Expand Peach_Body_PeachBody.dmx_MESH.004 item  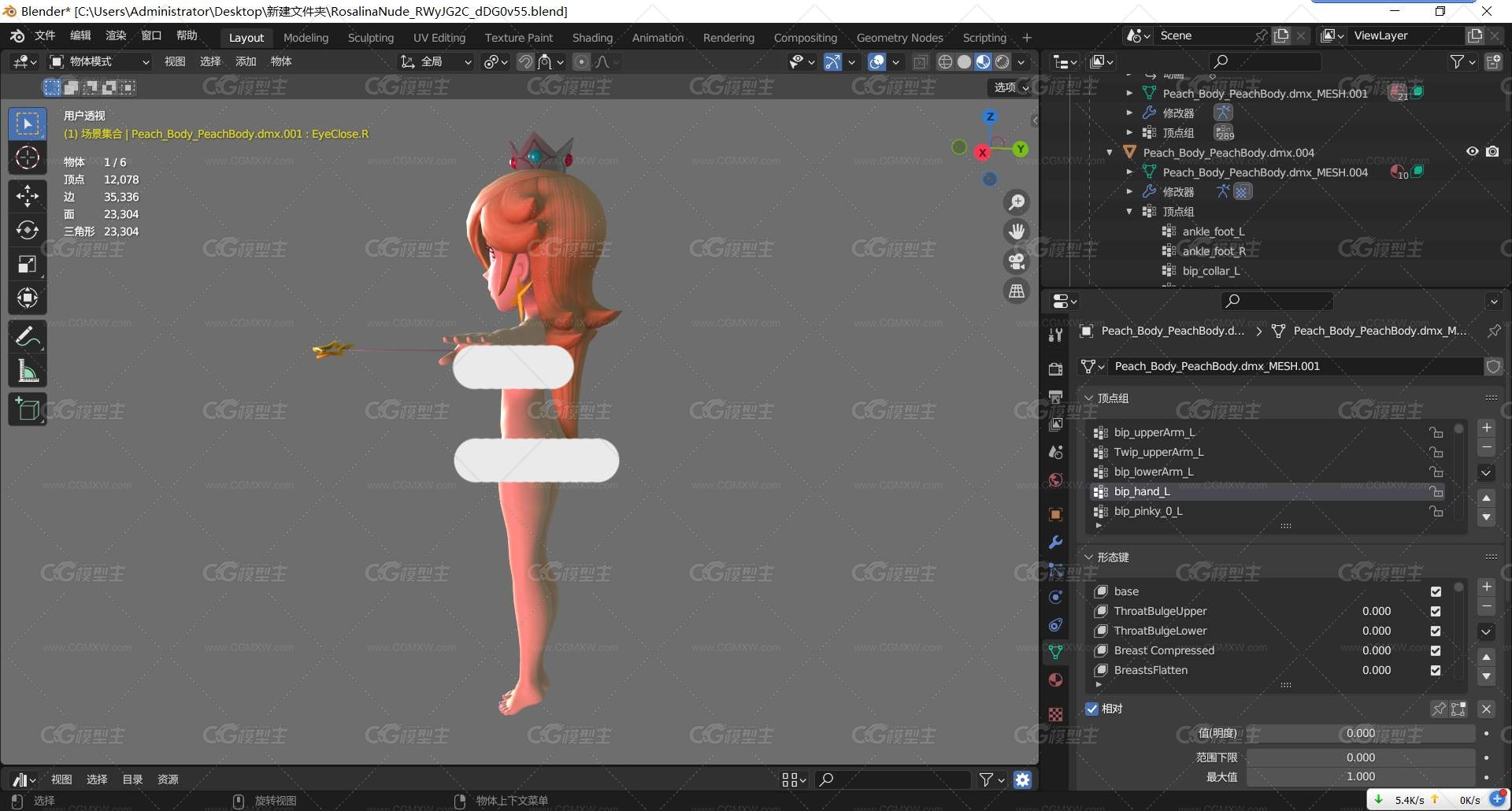click(x=1129, y=172)
